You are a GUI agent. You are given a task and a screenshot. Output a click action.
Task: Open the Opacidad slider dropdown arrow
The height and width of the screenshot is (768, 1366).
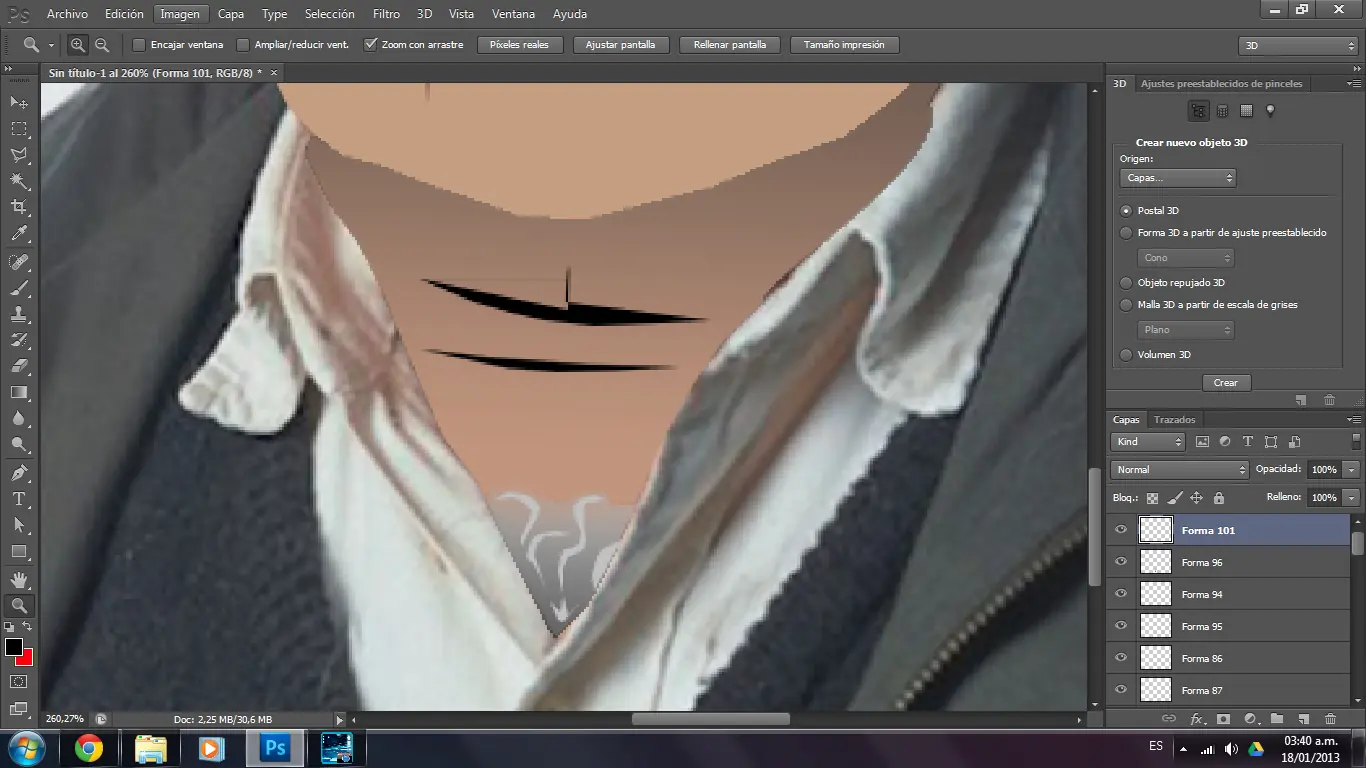(x=1352, y=470)
